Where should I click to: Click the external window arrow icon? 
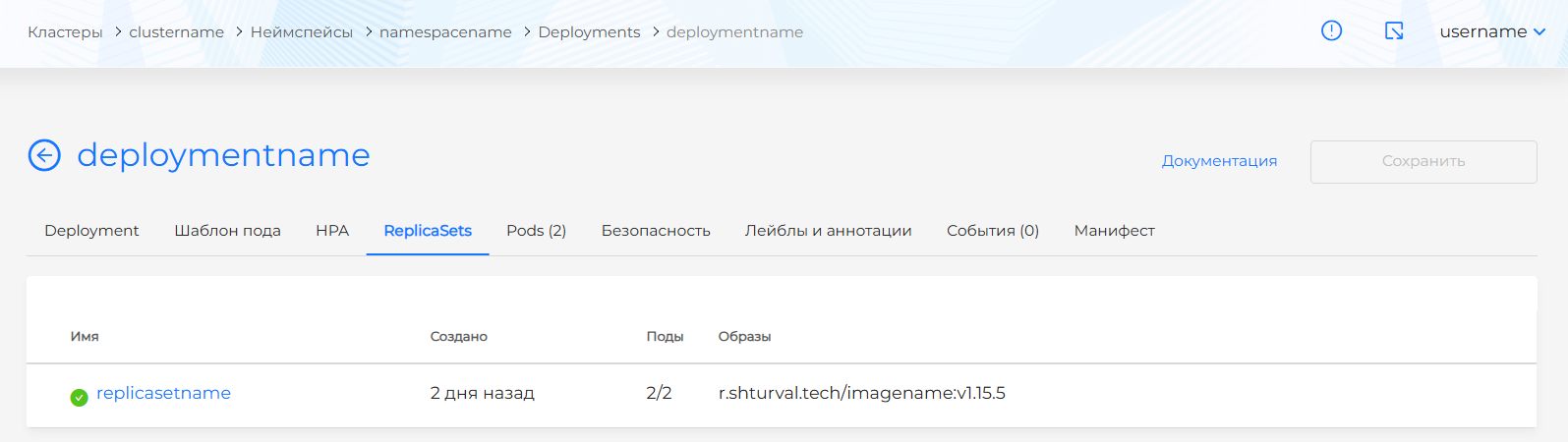1394,31
